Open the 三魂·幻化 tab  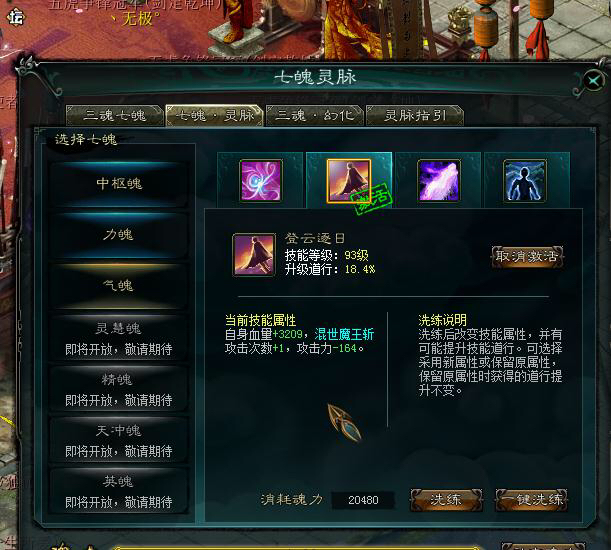[314, 115]
